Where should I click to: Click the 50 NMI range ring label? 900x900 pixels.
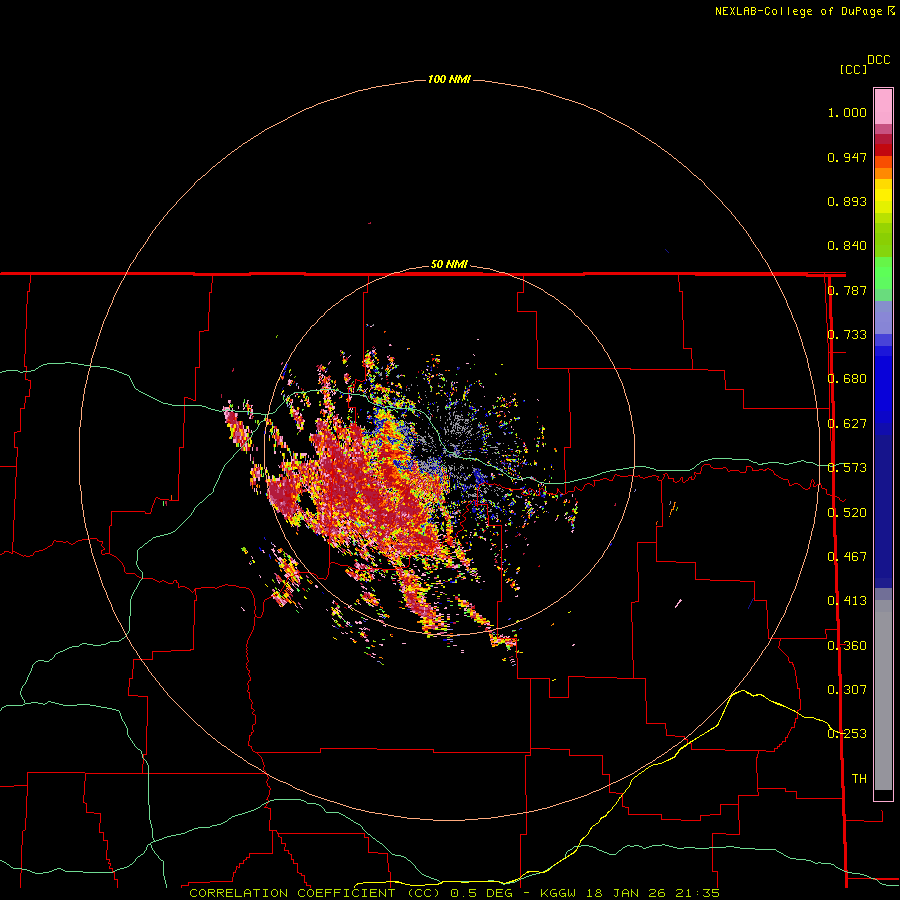(449, 264)
